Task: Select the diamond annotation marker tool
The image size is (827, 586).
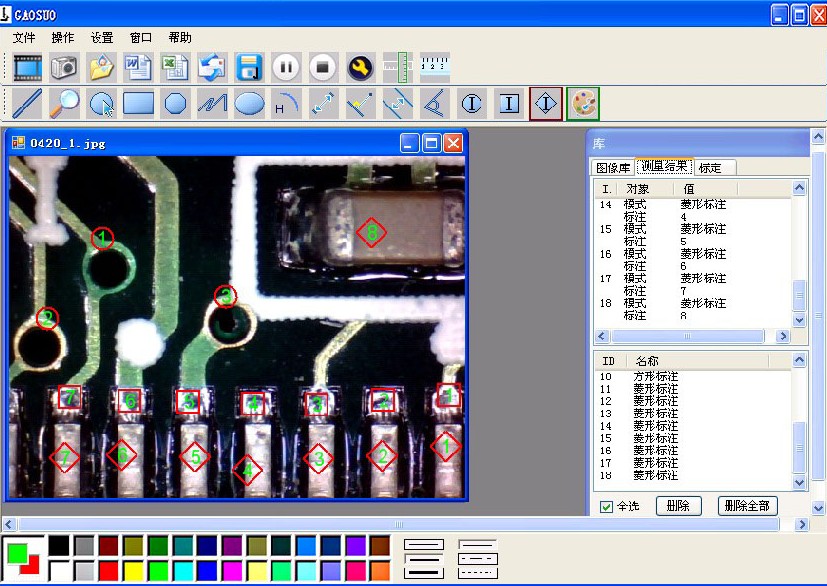Action: click(546, 103)
